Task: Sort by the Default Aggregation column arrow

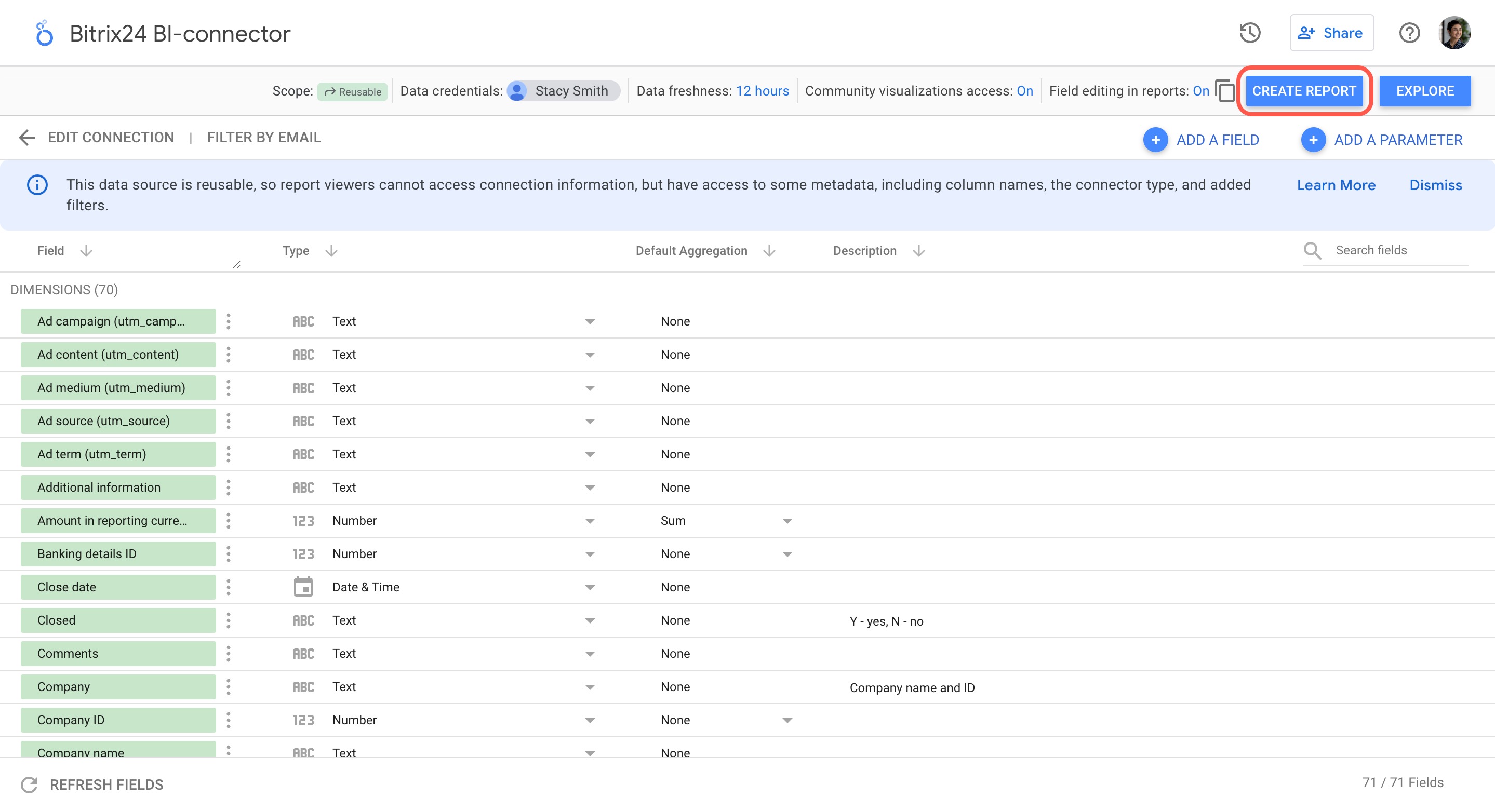Action: [x=769, y=251]
